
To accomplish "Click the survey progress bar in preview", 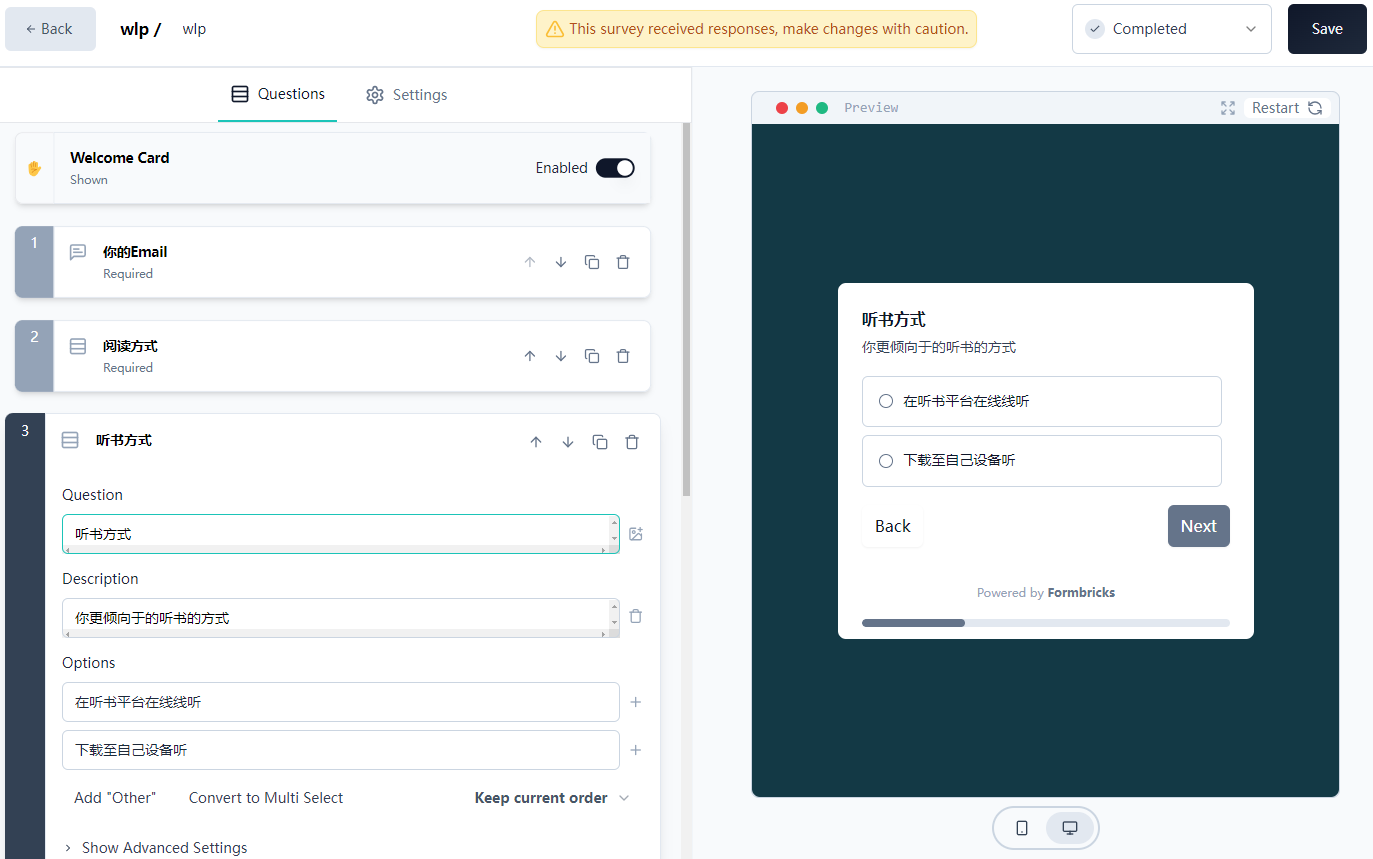I will pos(1045,623).
